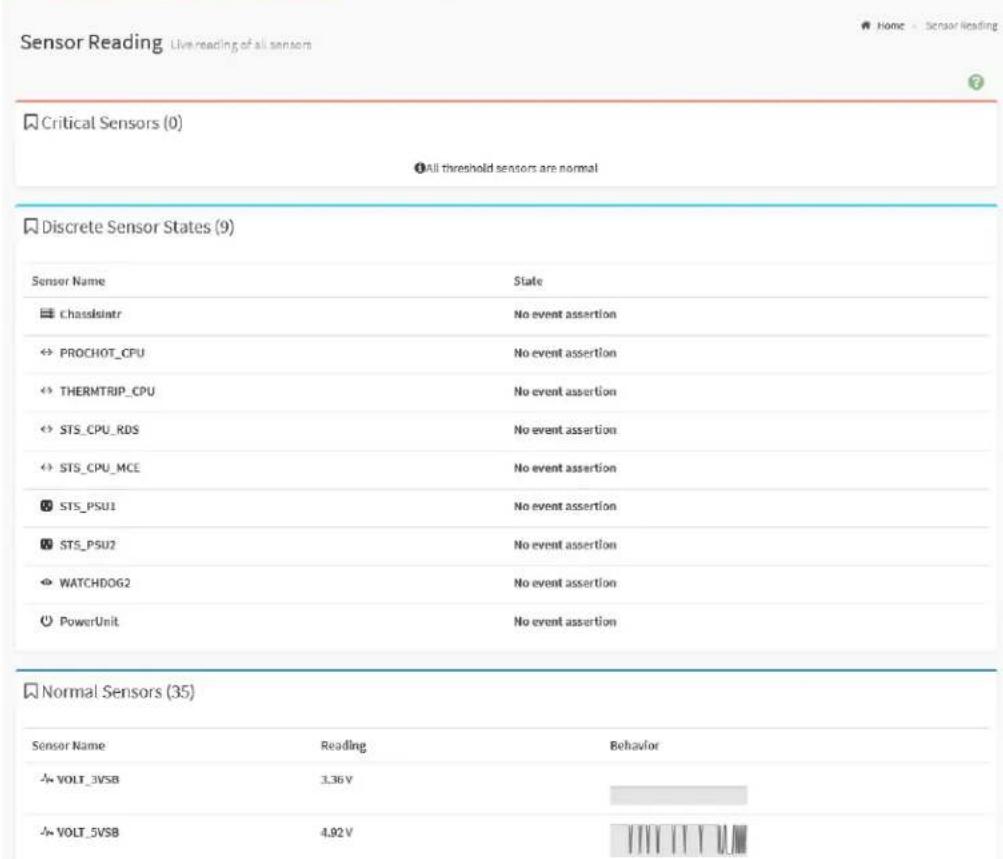Select the ChassisIntr sensor name

point(90,314)
